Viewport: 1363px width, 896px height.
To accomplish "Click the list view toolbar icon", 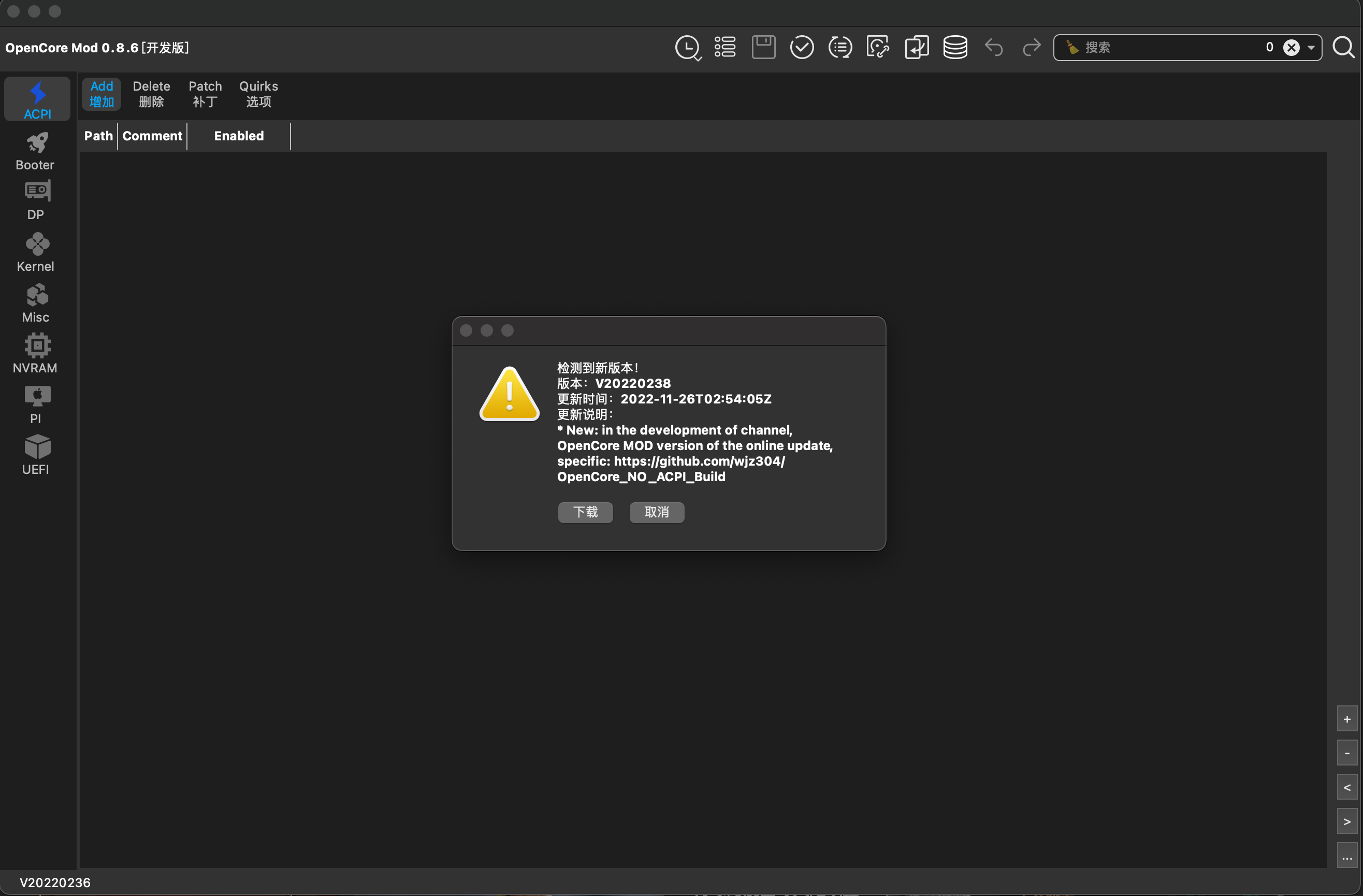I will click(725, 48).
